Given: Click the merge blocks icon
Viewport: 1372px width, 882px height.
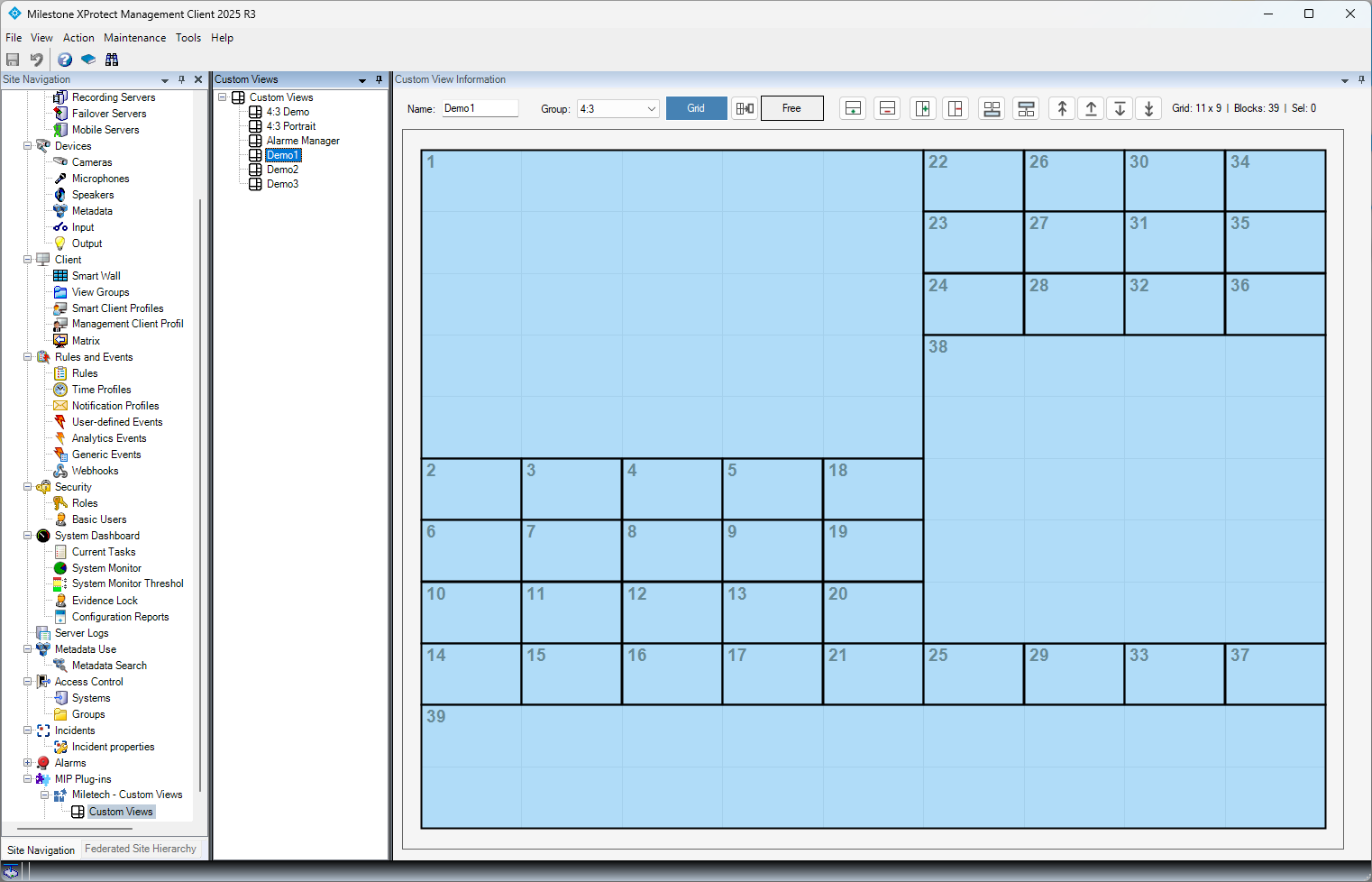Looking at the screenshot, I should (992, 108).
